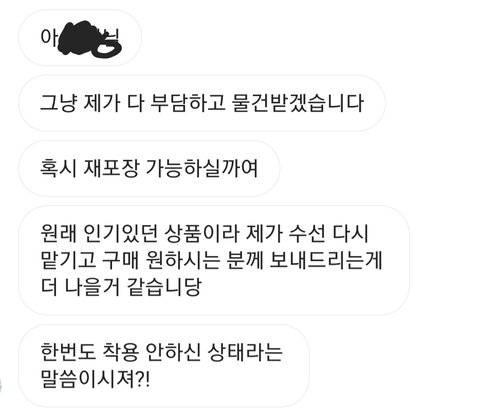
Task: Click the word 가능하실까여 in the third message
Action: (x=202, y=168)
